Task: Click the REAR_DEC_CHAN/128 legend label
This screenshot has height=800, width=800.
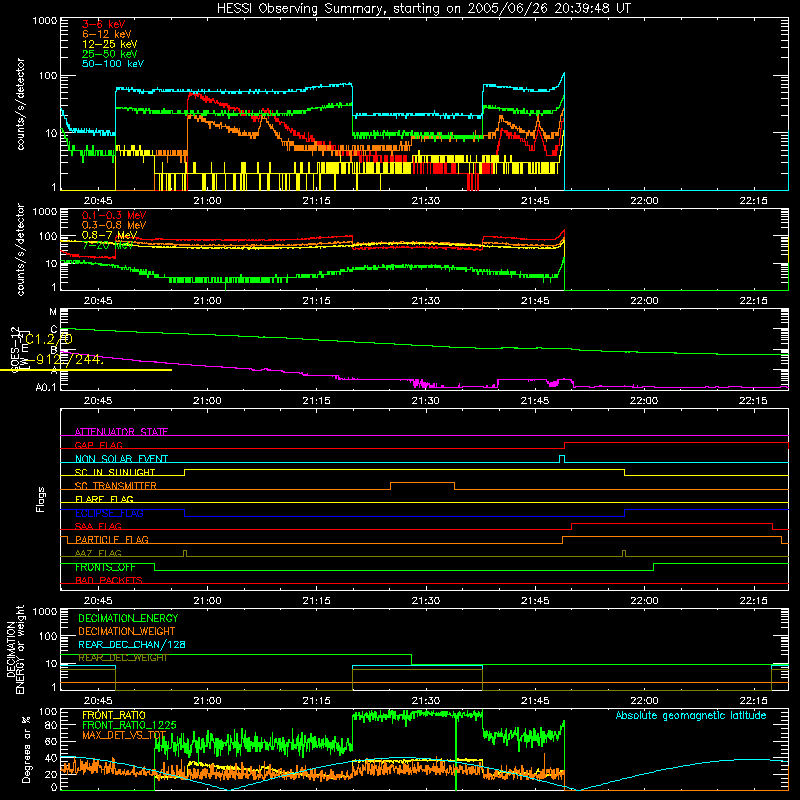Action: coord(132,645)
